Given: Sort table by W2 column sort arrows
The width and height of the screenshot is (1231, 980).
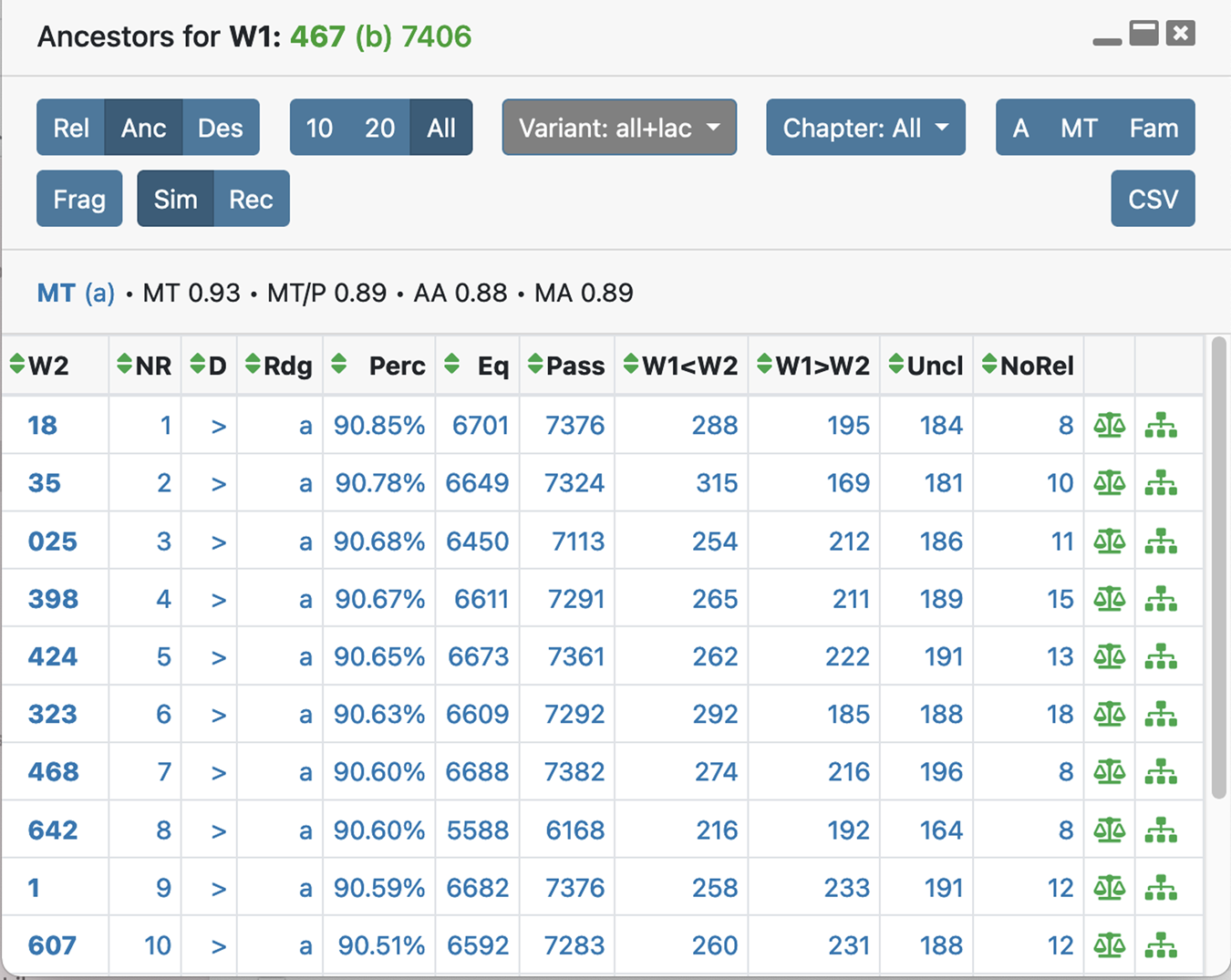Looking at the screenshot, I should pos(17,366).
